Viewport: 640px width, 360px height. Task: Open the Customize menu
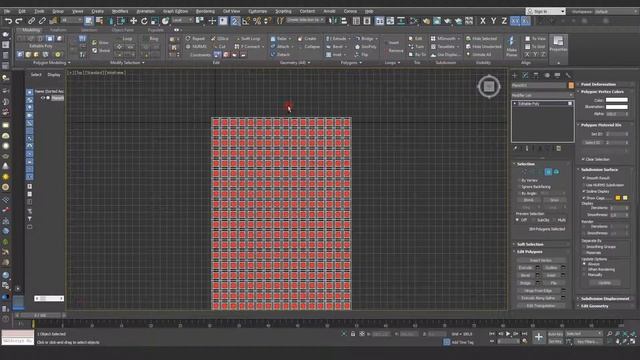pyautogui.click(x=258, y=11)
